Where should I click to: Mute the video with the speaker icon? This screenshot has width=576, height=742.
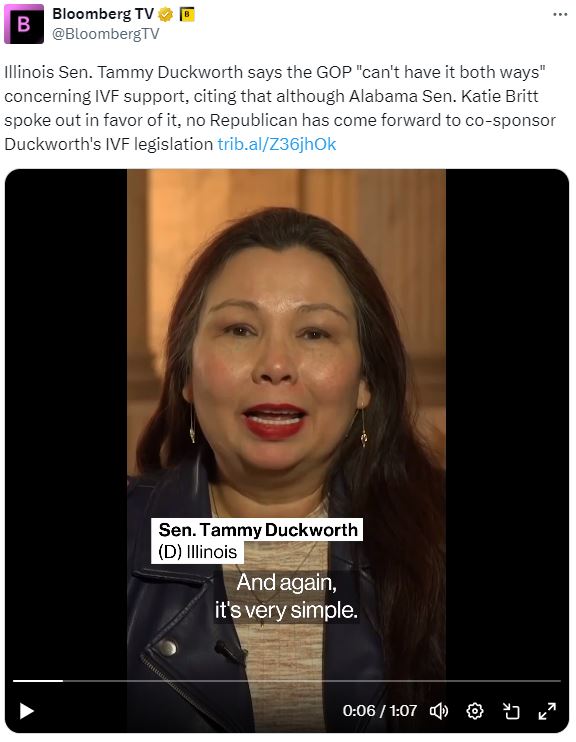439,711
